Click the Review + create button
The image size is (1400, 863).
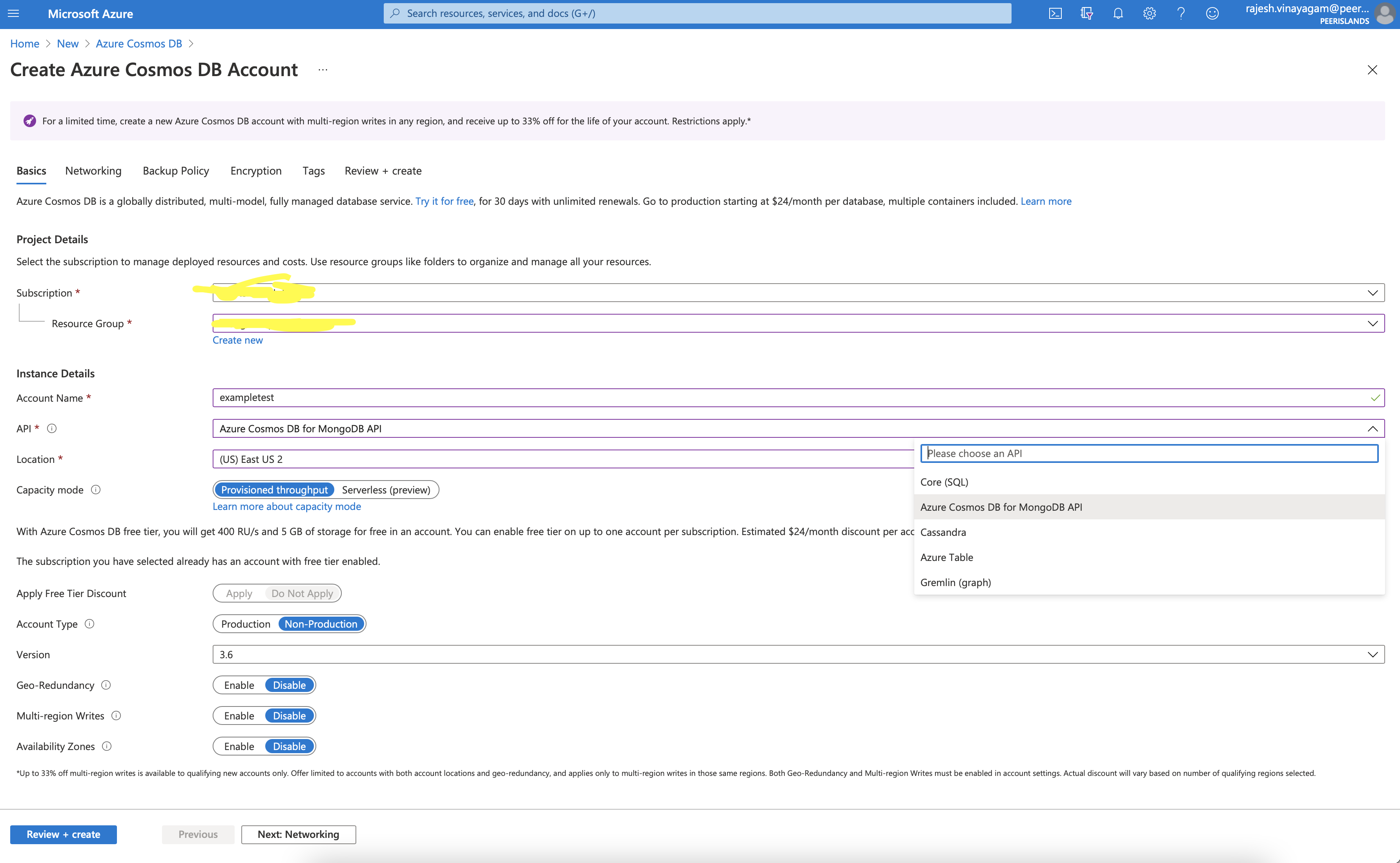63,834
